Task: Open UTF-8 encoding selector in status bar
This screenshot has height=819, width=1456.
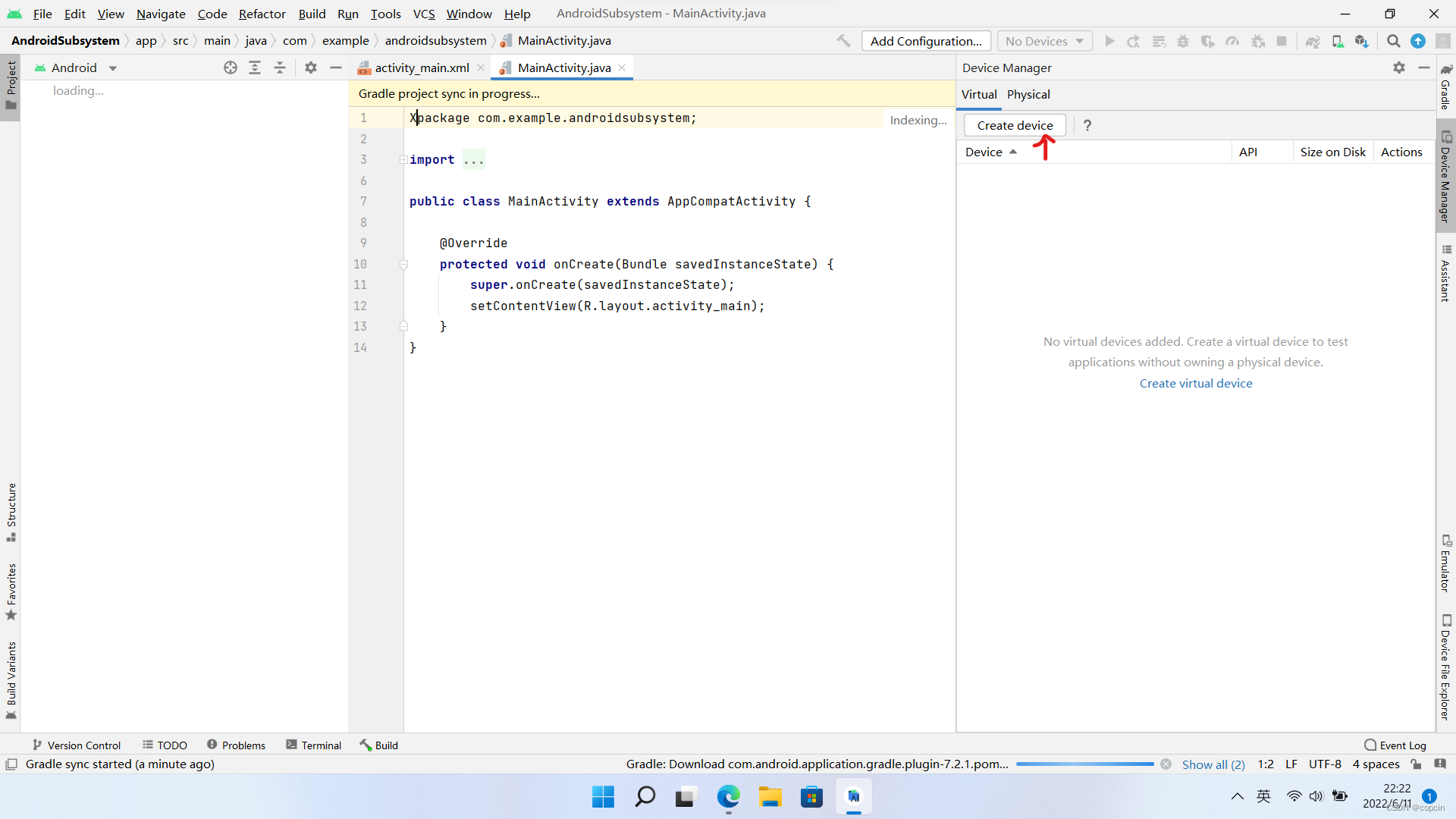Action: (1325, 764)
